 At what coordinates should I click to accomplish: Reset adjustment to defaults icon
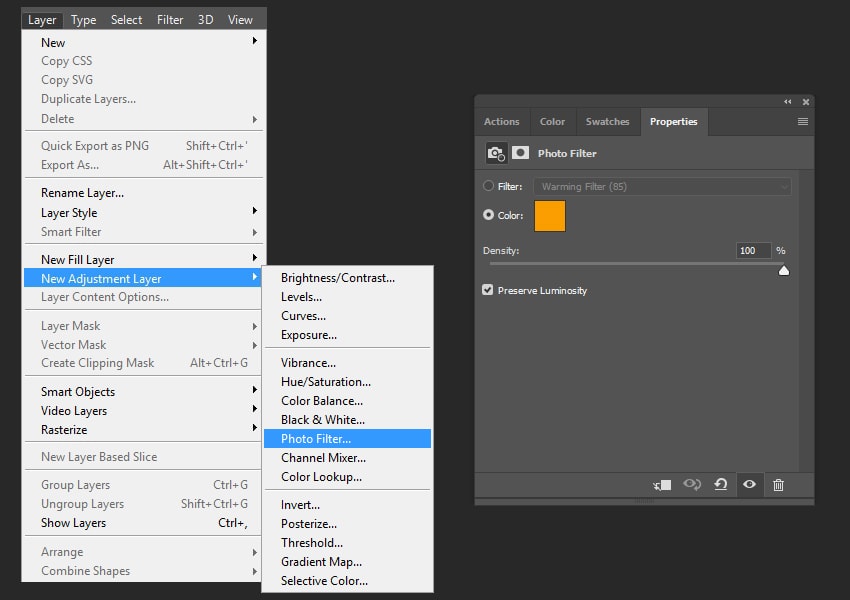(720, 484)
